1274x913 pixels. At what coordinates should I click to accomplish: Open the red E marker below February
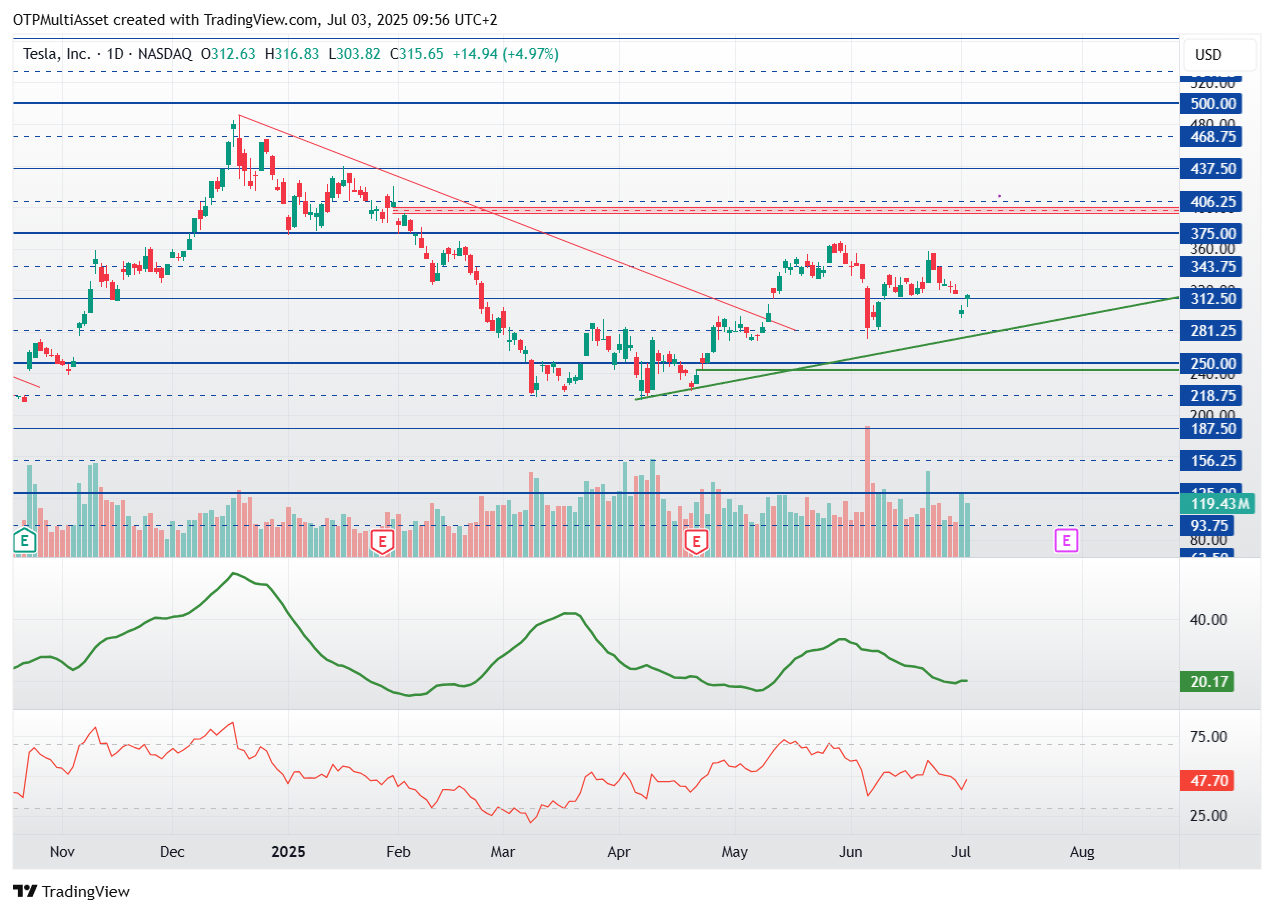(x=381, y=542)
